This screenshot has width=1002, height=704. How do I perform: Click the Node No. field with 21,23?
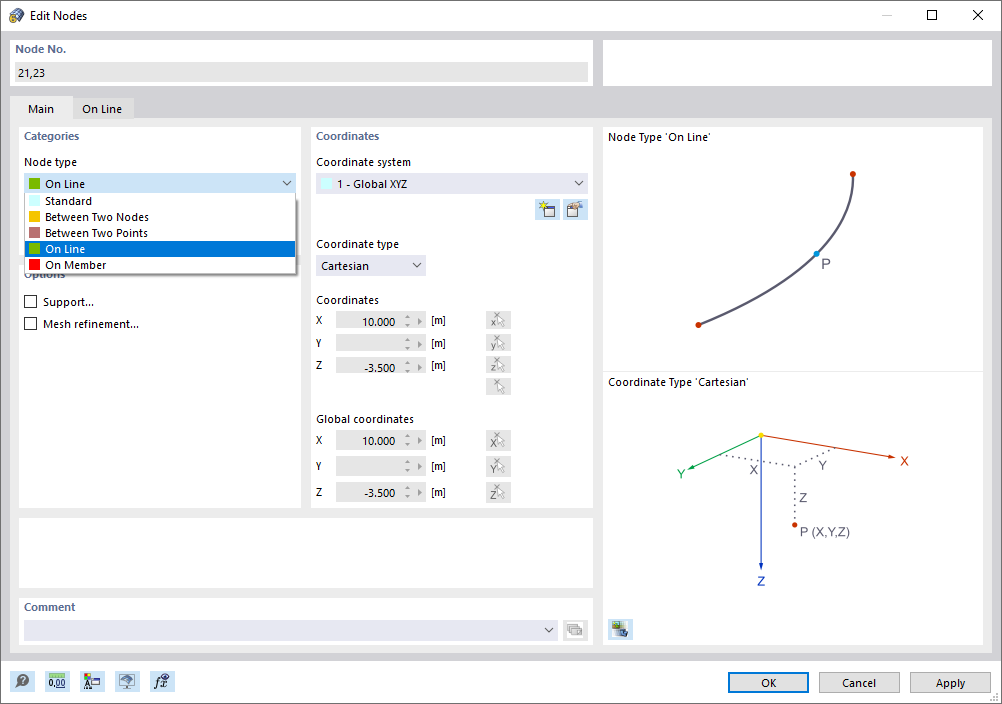[301, 72]
